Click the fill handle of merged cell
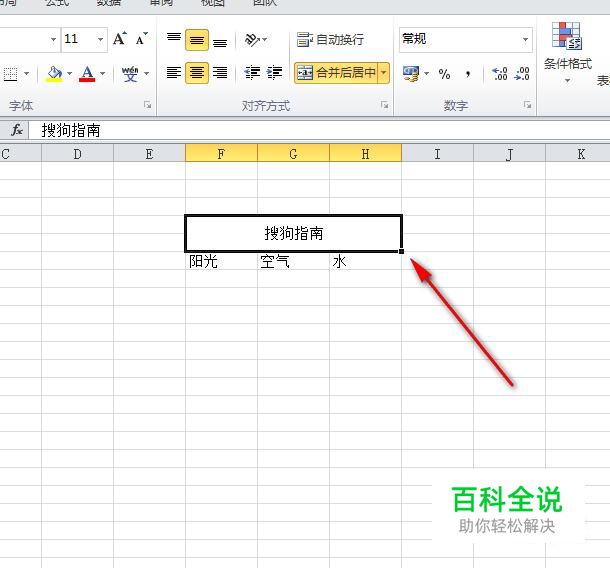 [x=401, y=251]
